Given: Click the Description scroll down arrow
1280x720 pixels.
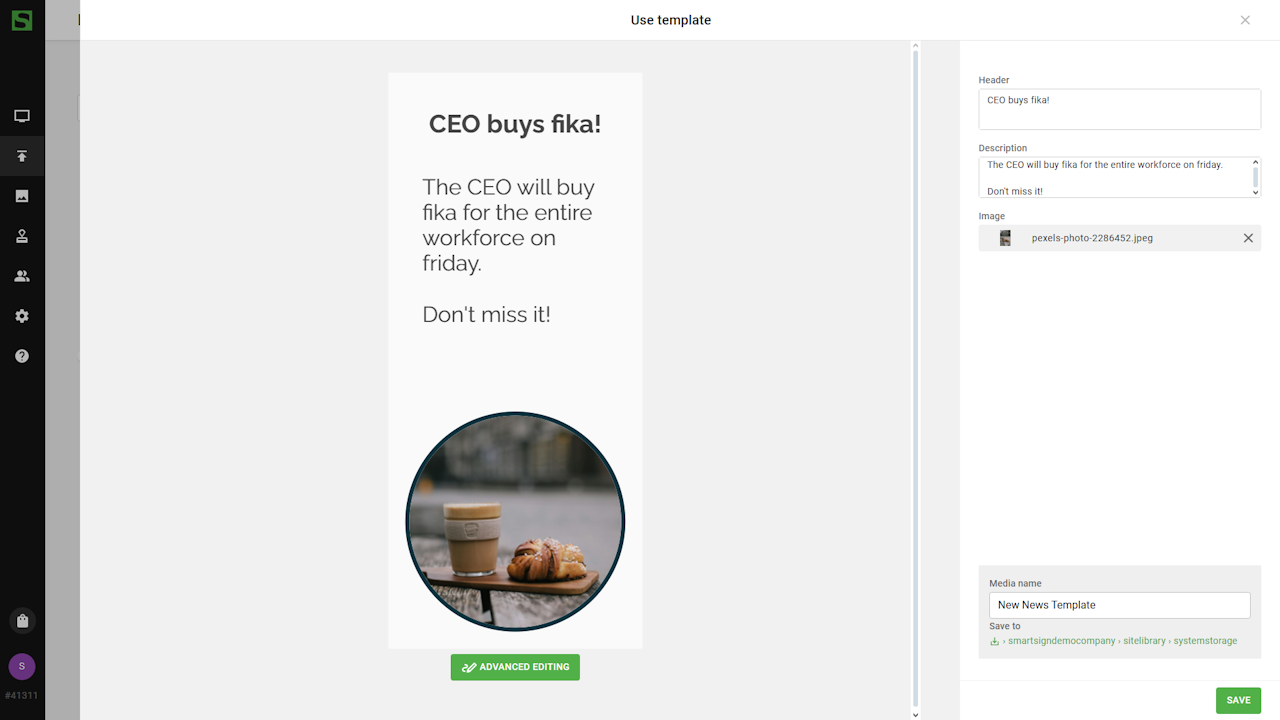Looking at the screenshot, I should pyautogui.click(x=1256, y=192).
